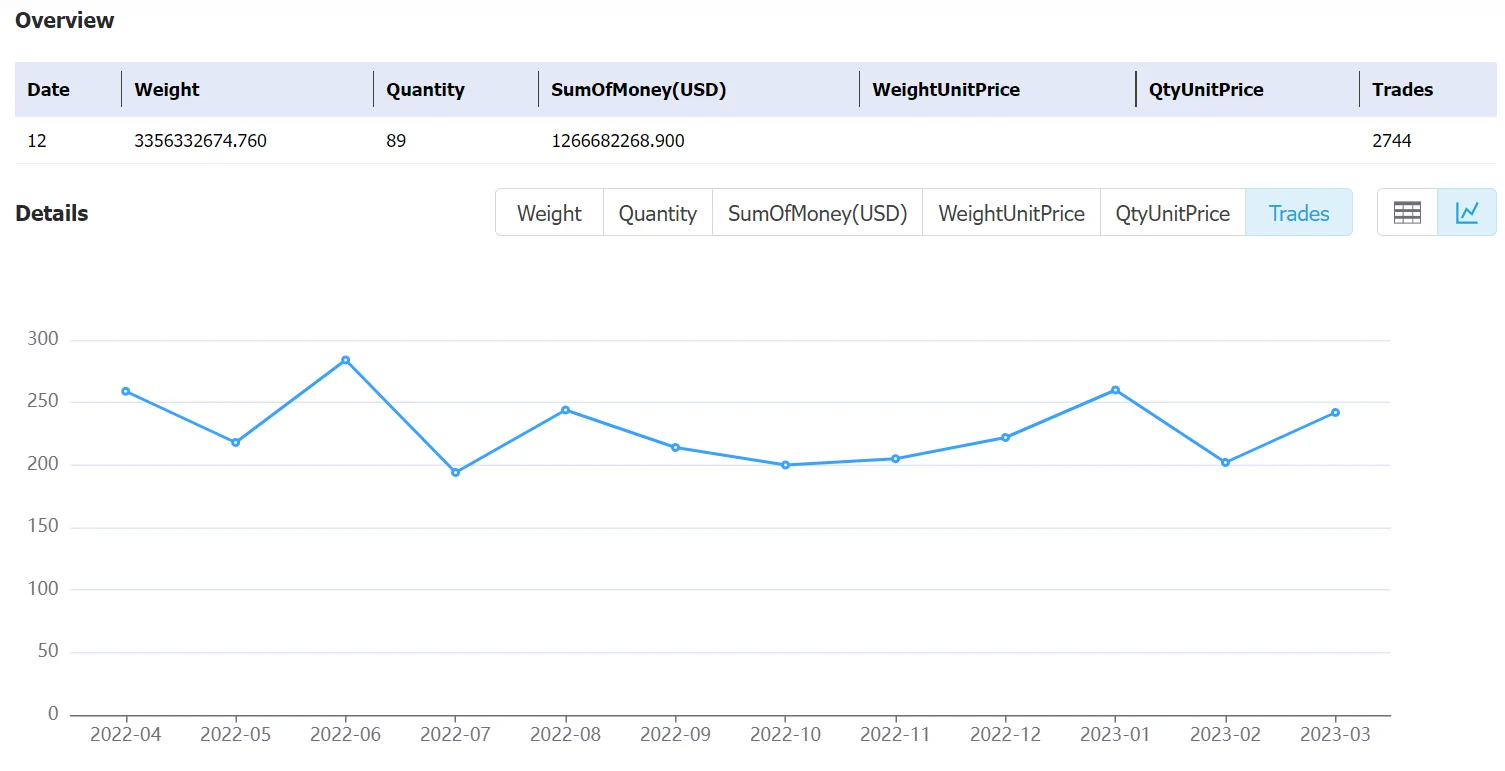Viewport: 1505px width, 771px height.
Task: Click the 2022-11 data point
Action: tap(896, 459)
